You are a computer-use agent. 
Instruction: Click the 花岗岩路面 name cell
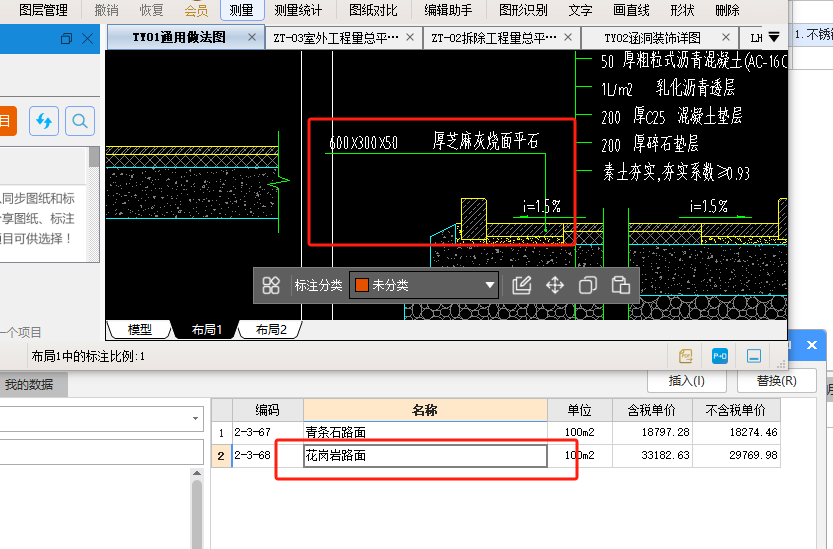[425, 455]
